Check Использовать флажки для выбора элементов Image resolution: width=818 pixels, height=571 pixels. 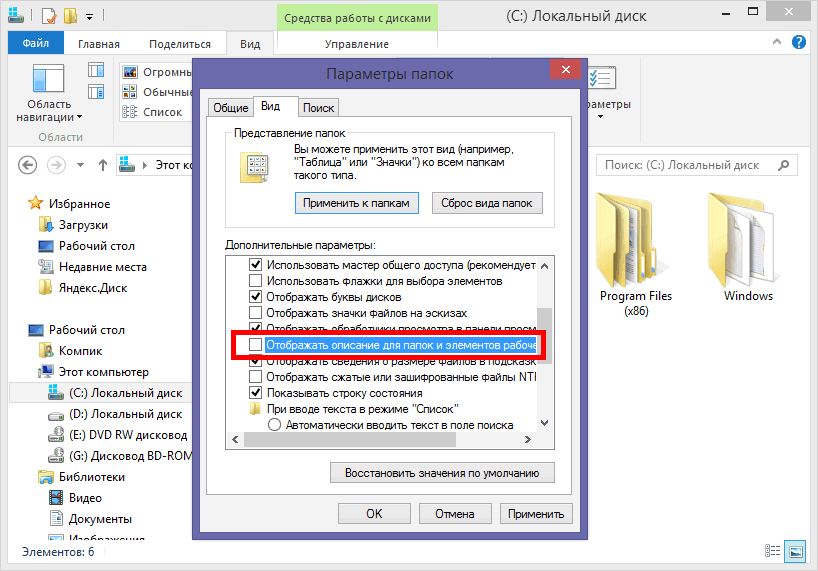pos(255,281)
